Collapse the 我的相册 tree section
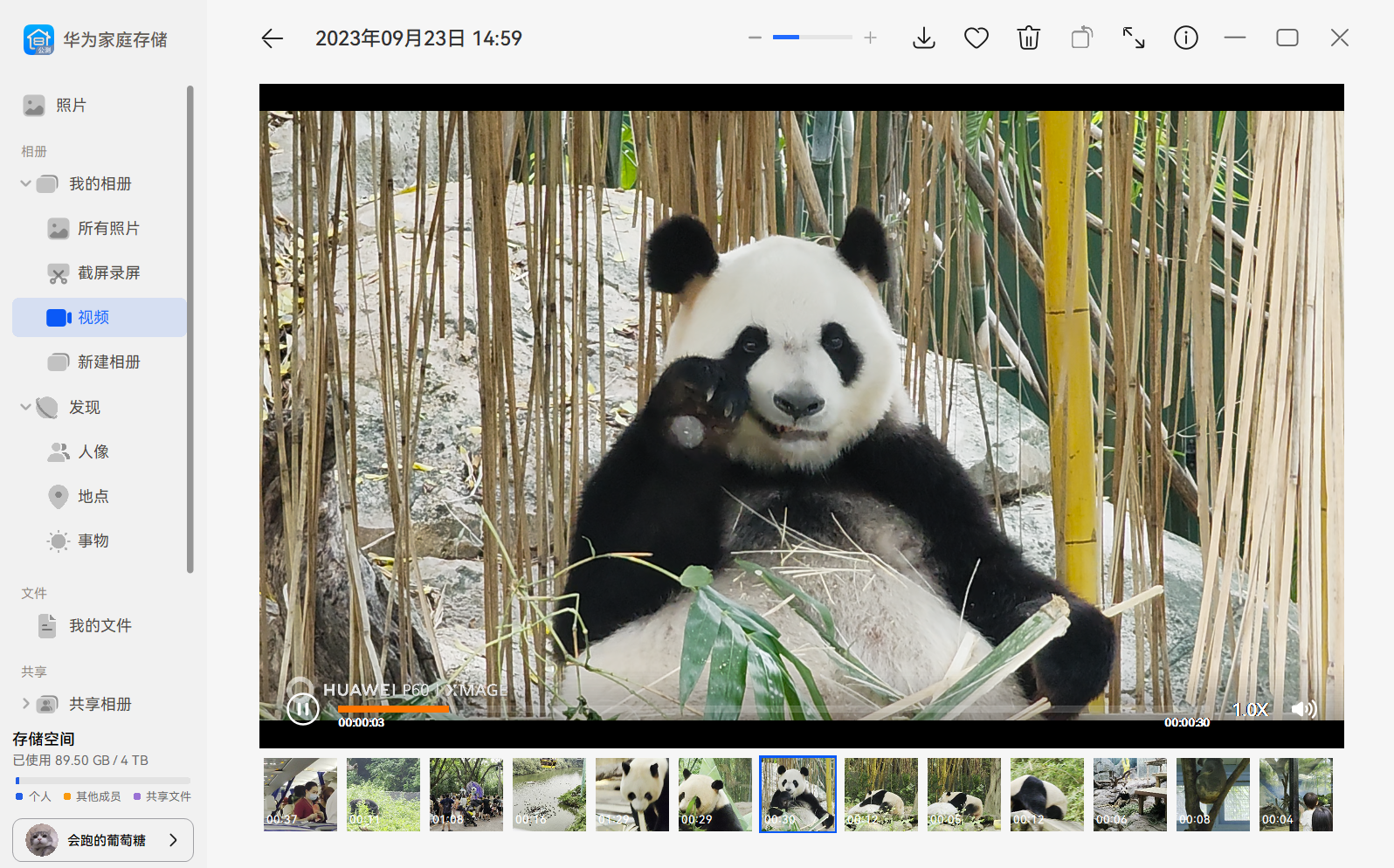Image resolution: width=1394 pixels, height=868 pixels. point(25,184)
